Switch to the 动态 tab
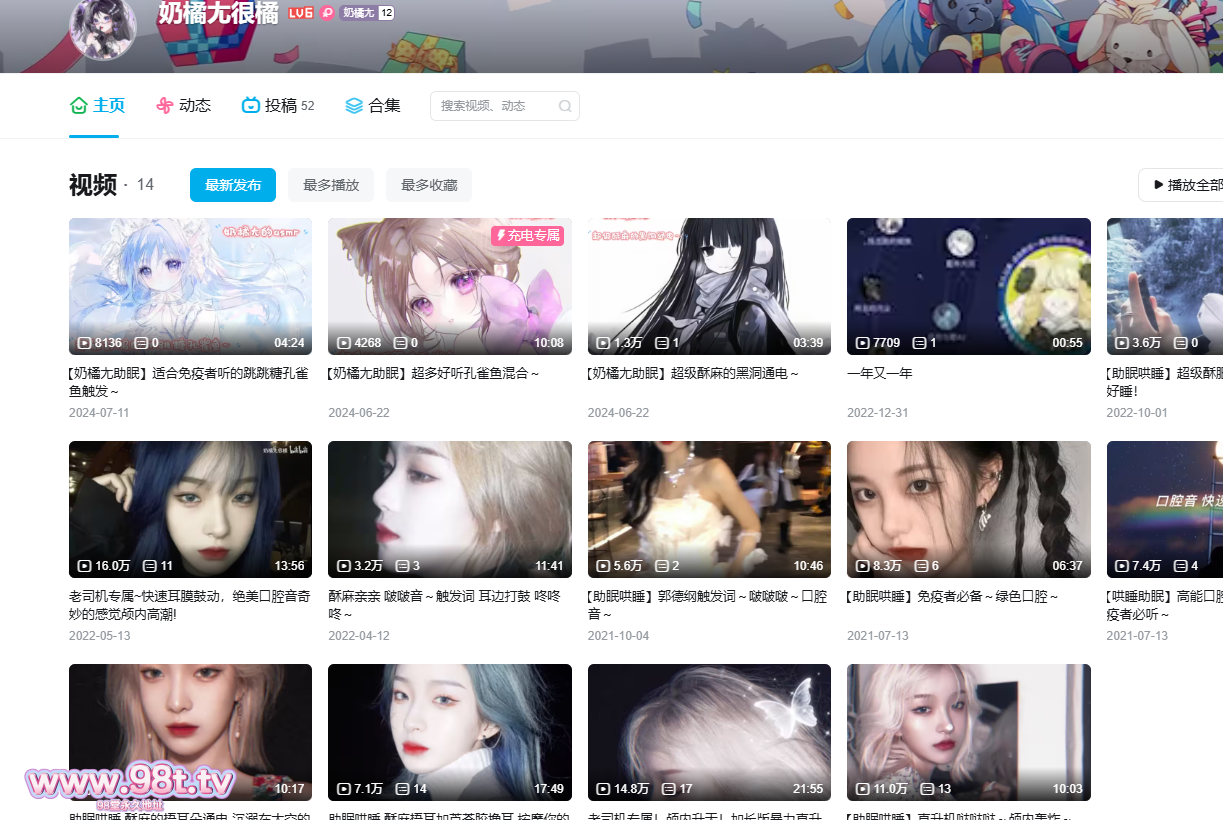 (x=195, y=105)
